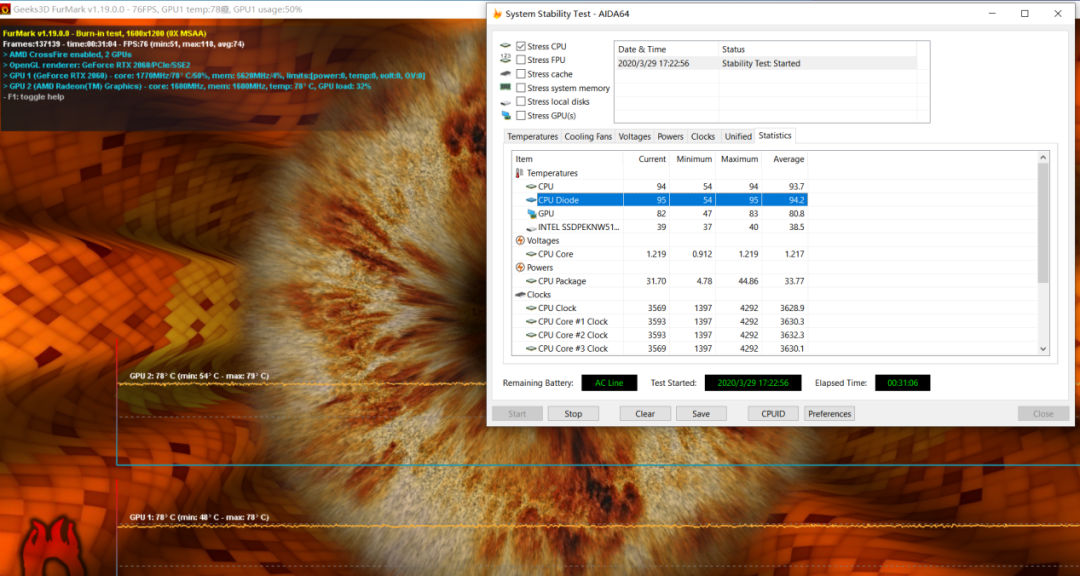This screenshot has width=1080, height=576.
Task: Click the disk icon beside Stress local disks
Action: click(506, 102)
